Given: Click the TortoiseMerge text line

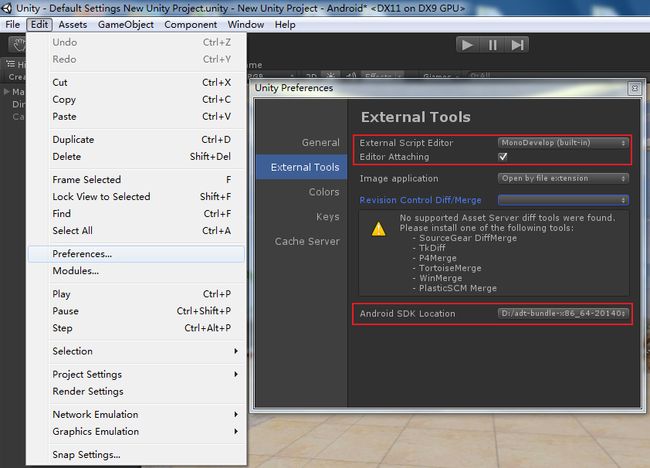Looking at the screenshot, I should pyautogui.click(x=450, y=268).
